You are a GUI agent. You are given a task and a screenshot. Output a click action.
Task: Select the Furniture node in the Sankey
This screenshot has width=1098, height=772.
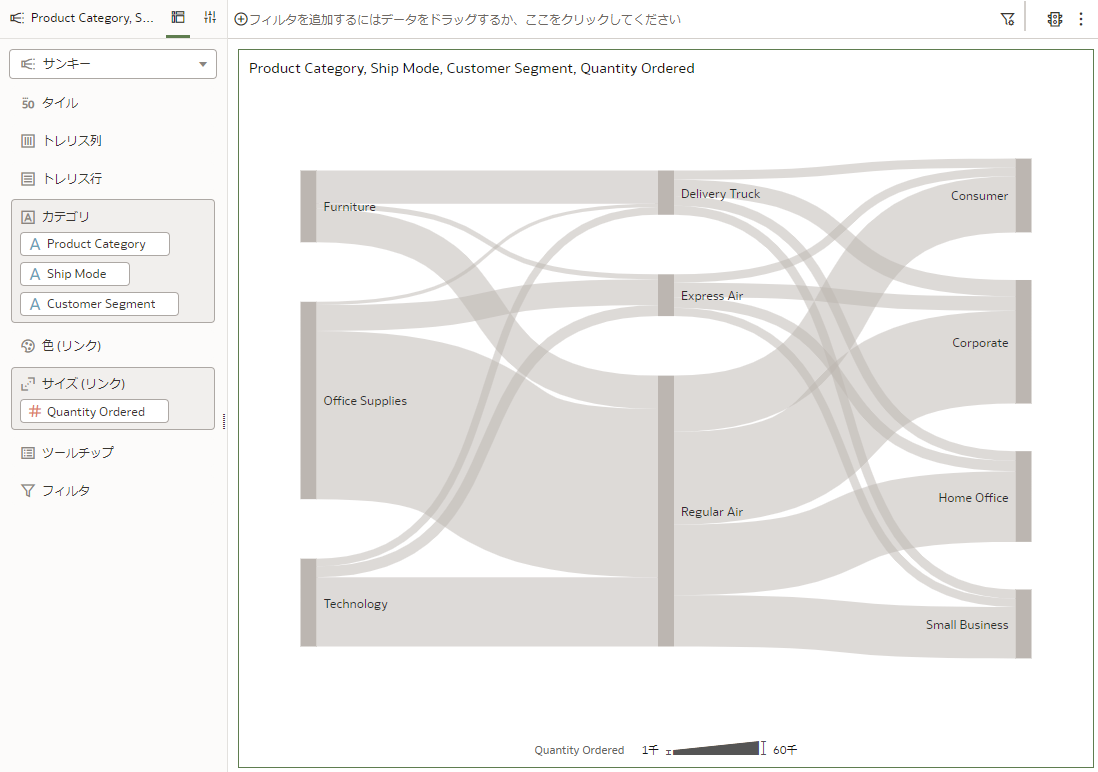coord(308,206)
